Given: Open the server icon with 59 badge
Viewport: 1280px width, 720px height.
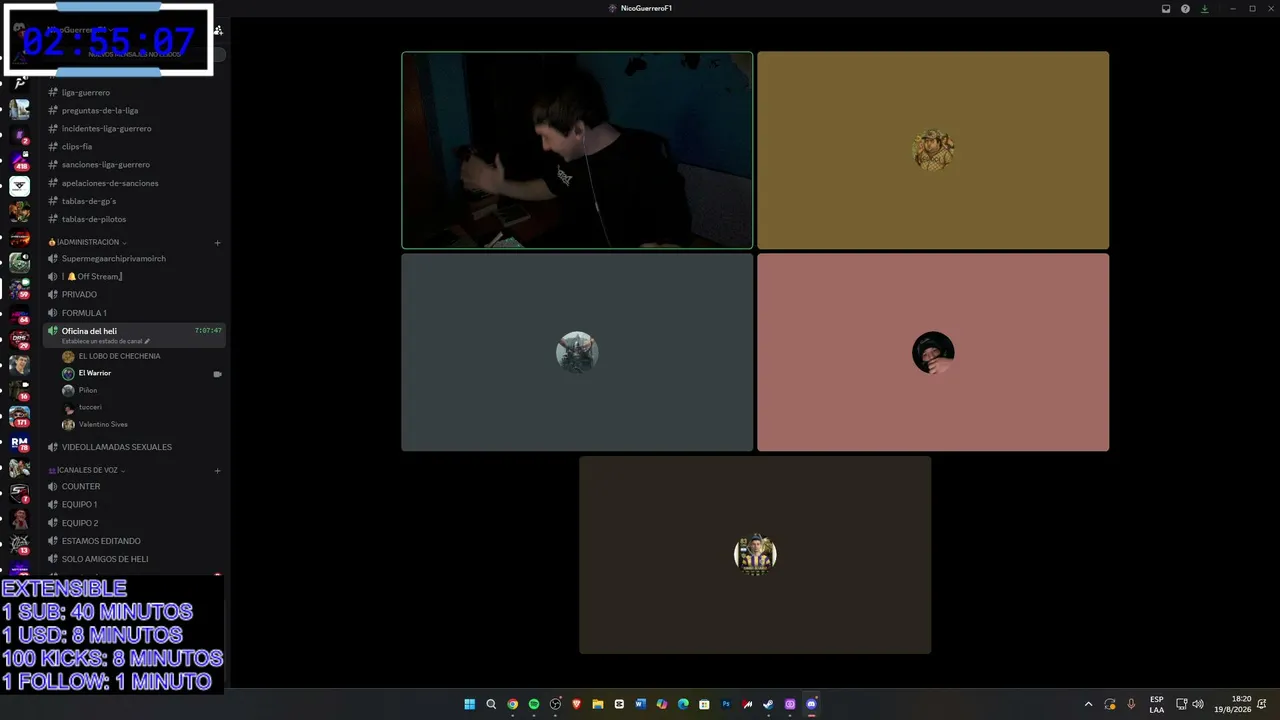Looking at the screenshot, I should (x=20, y=288).
